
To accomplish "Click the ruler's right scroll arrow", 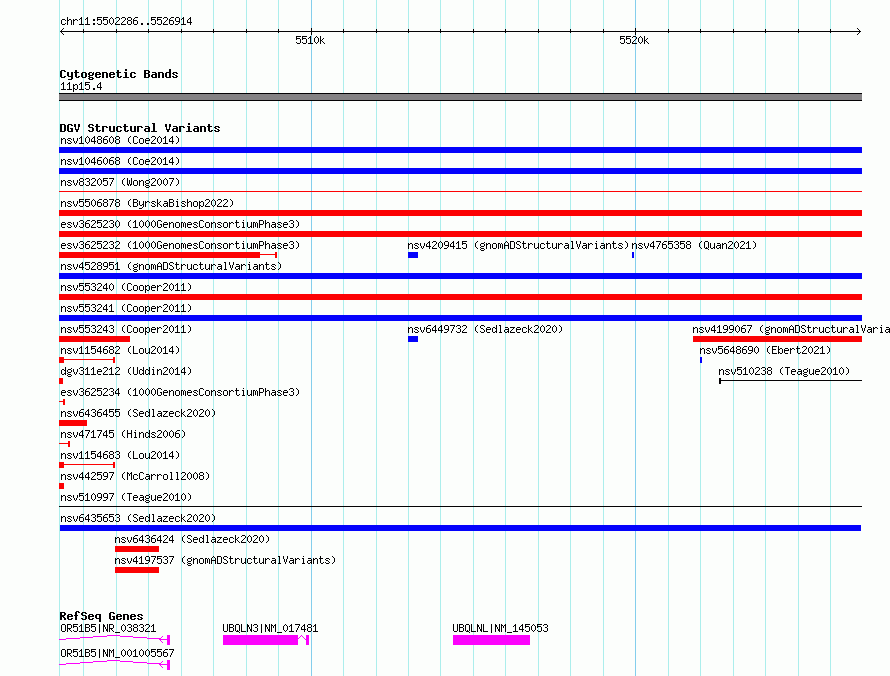I will (859, 31).
